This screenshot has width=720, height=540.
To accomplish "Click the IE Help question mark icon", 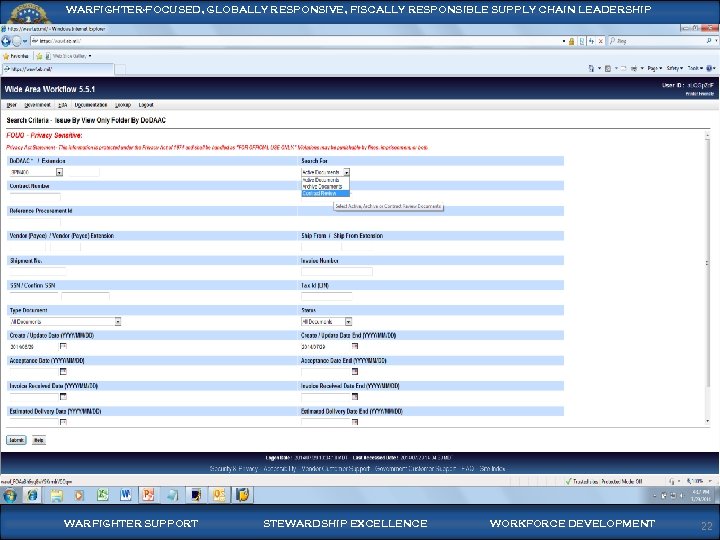I will tap(709, 68).
